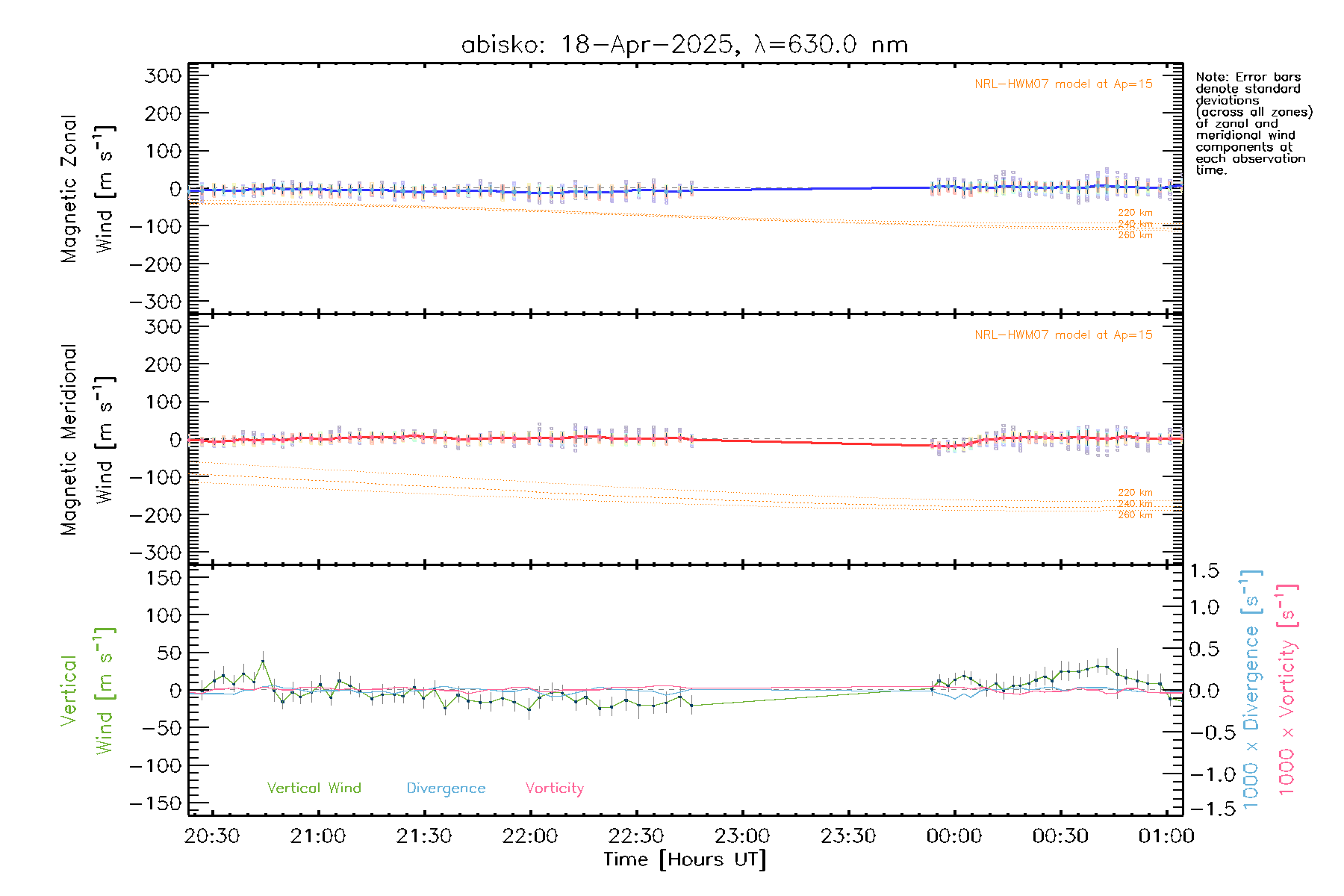Click the 'Magnetic Meridional Wind' y-axis label
This screenshot has height=896, width=1344.
click(86, 439)
